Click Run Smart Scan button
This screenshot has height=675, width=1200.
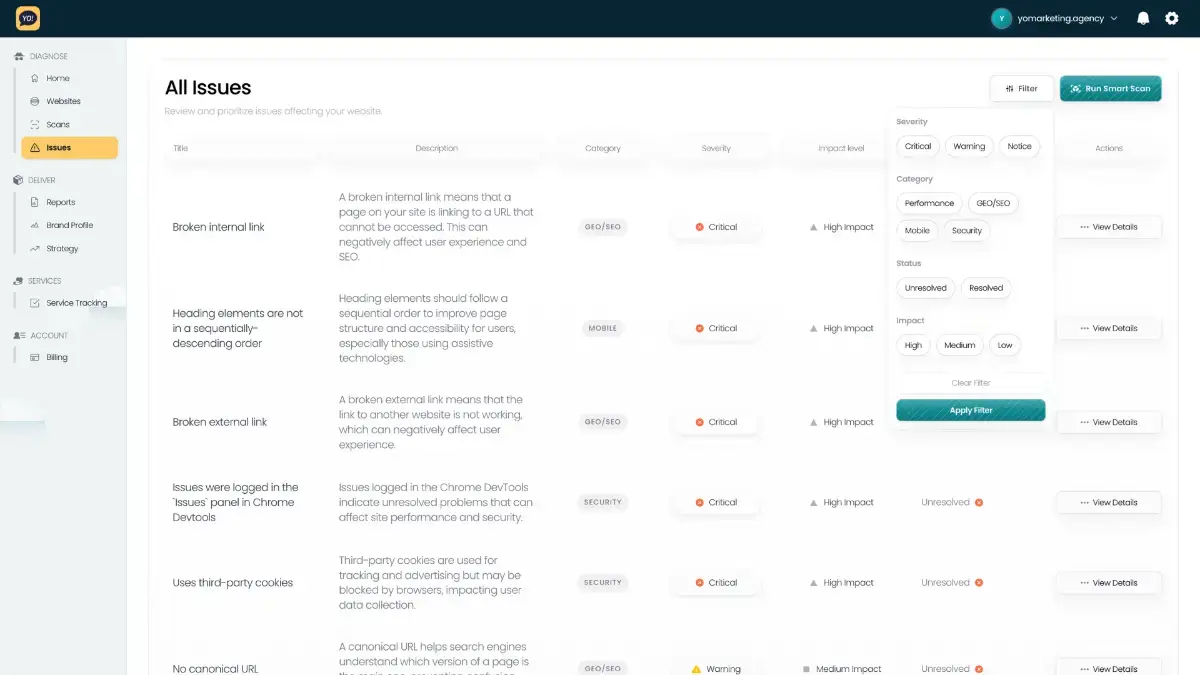pos(1110,88)
